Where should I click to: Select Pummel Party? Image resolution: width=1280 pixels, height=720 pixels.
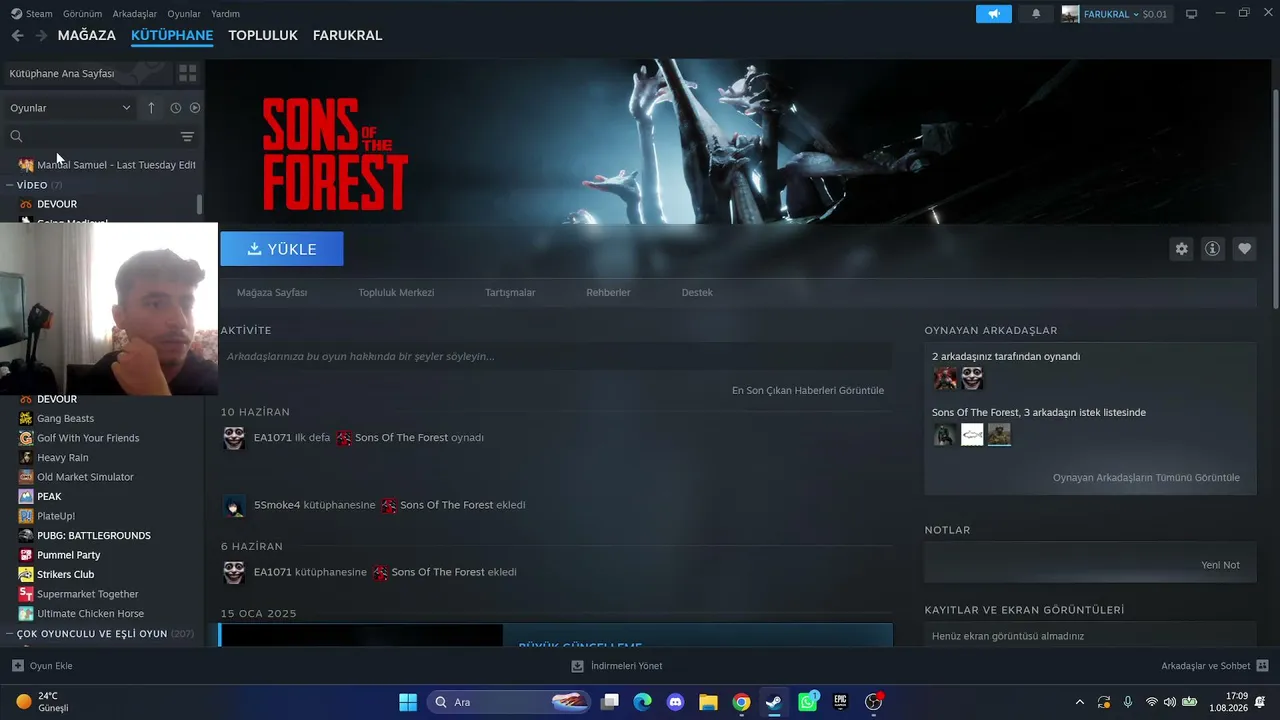(x=69, y=555)
